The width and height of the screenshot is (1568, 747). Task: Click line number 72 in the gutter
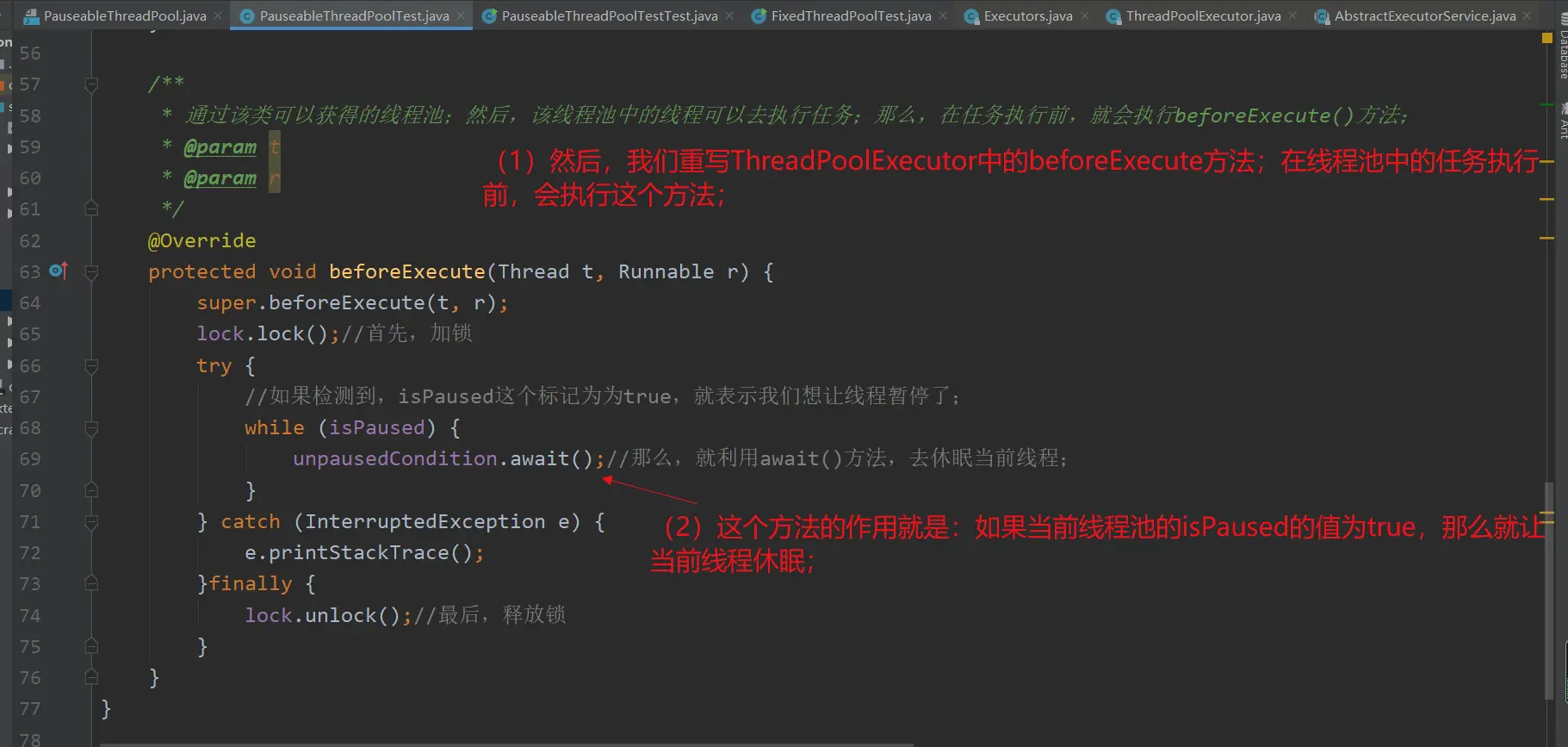(30, 553)
